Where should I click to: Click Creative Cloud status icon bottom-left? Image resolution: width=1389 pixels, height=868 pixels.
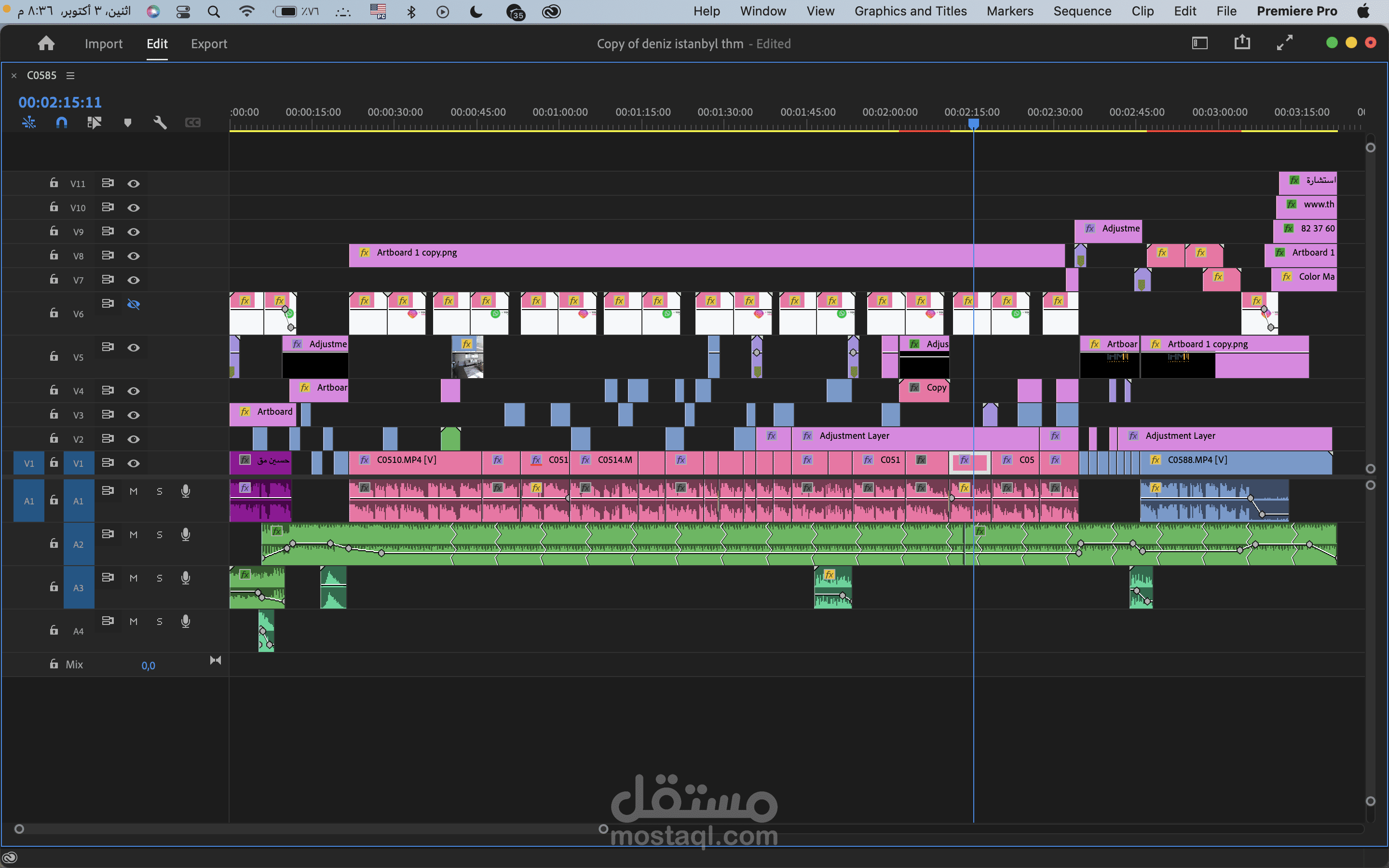10,858
